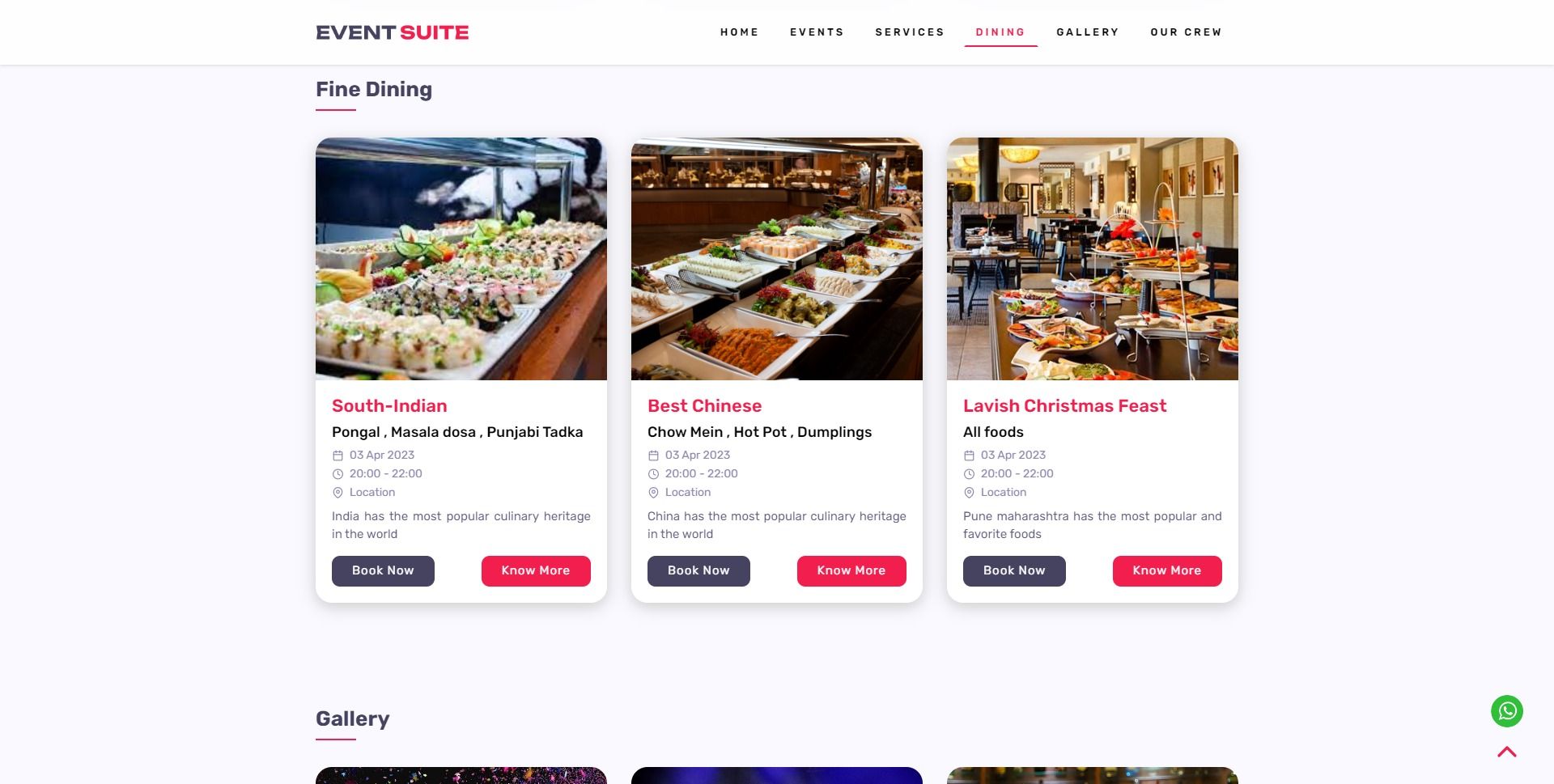Viewport: 1554px width, 784px height.
Task: Click the Lavish Christmas Feast title
Action: point(1064,406)
